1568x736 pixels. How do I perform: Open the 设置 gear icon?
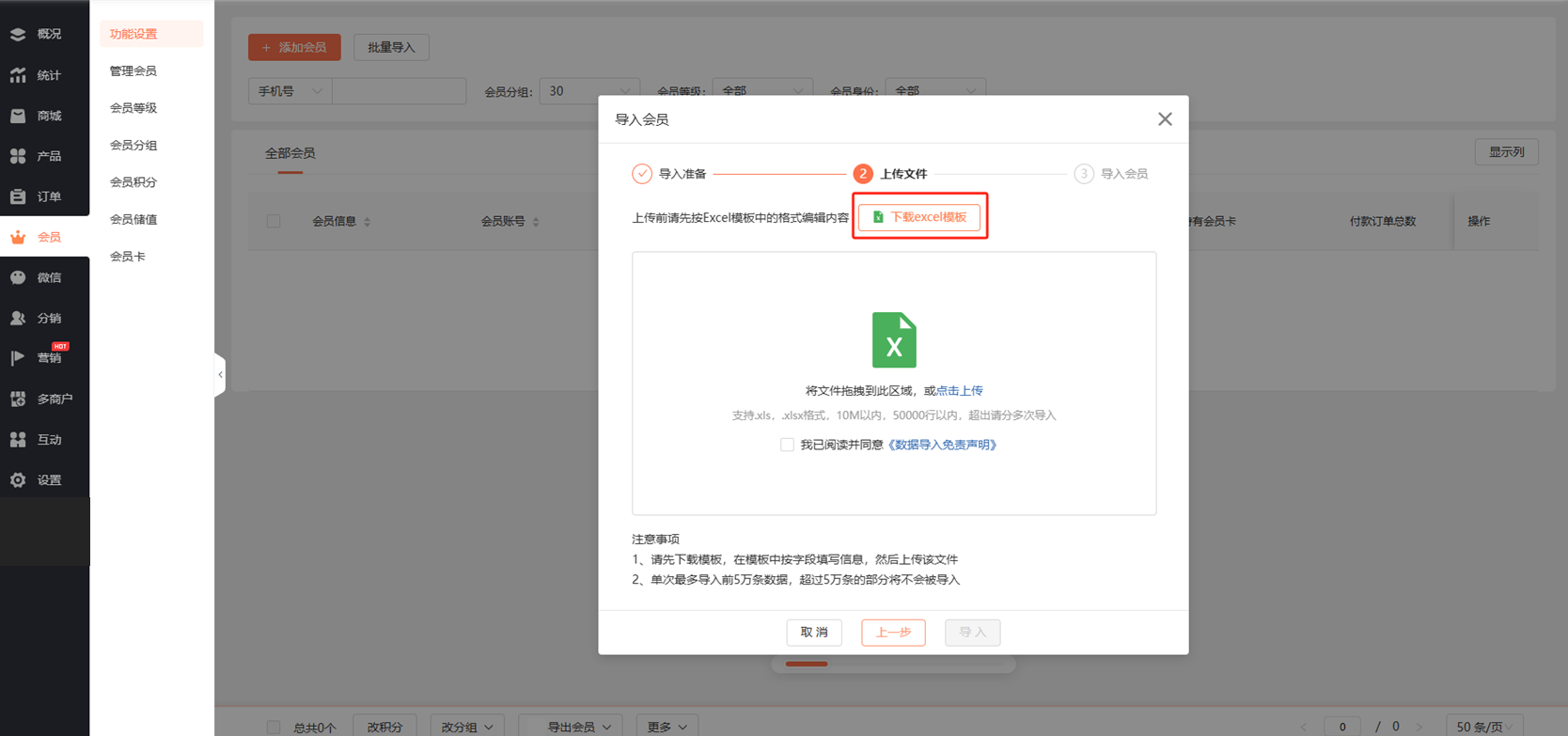(x=18, y=479)
